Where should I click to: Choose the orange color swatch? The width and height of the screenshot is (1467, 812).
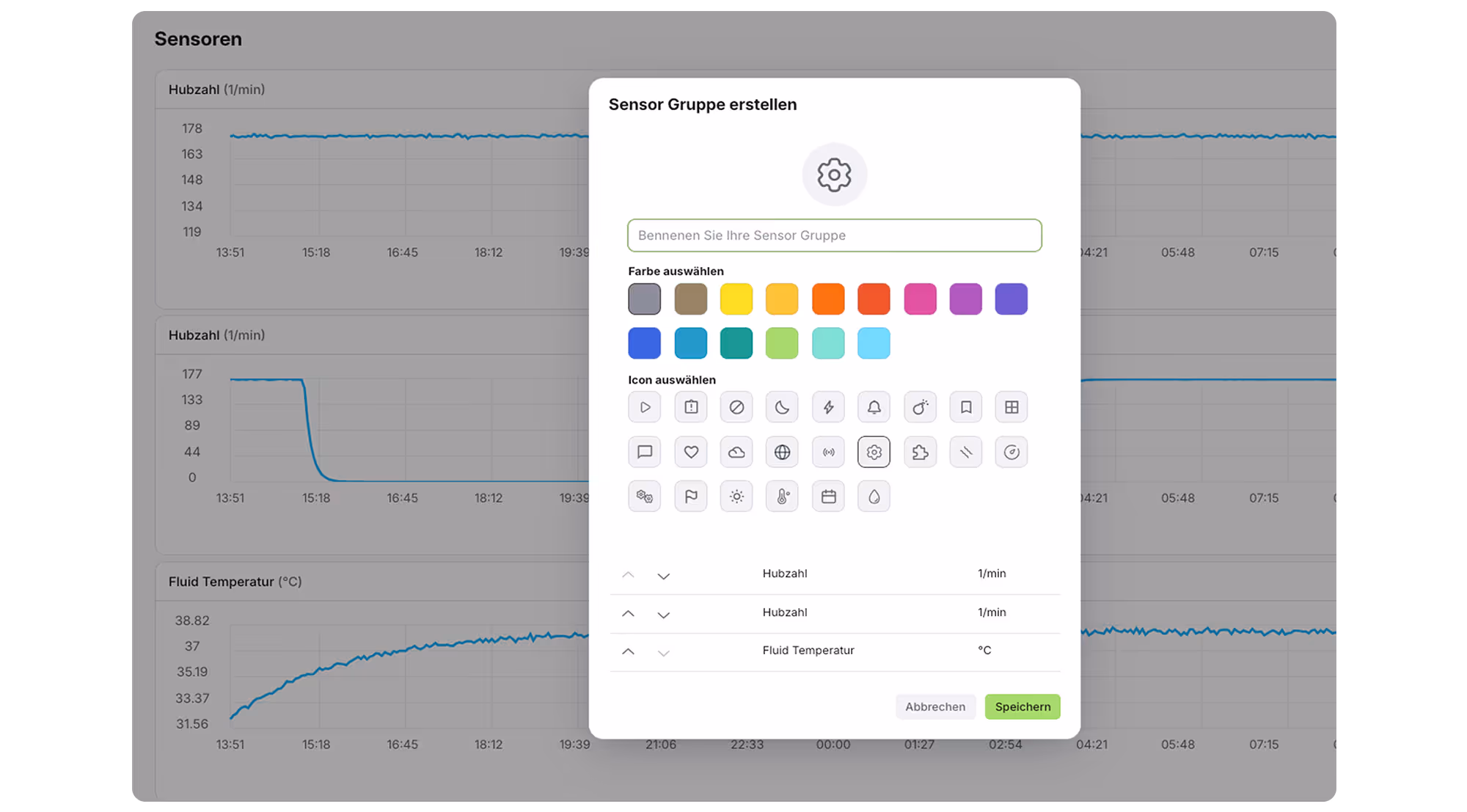pyautogui.click(x=828, y=299)
